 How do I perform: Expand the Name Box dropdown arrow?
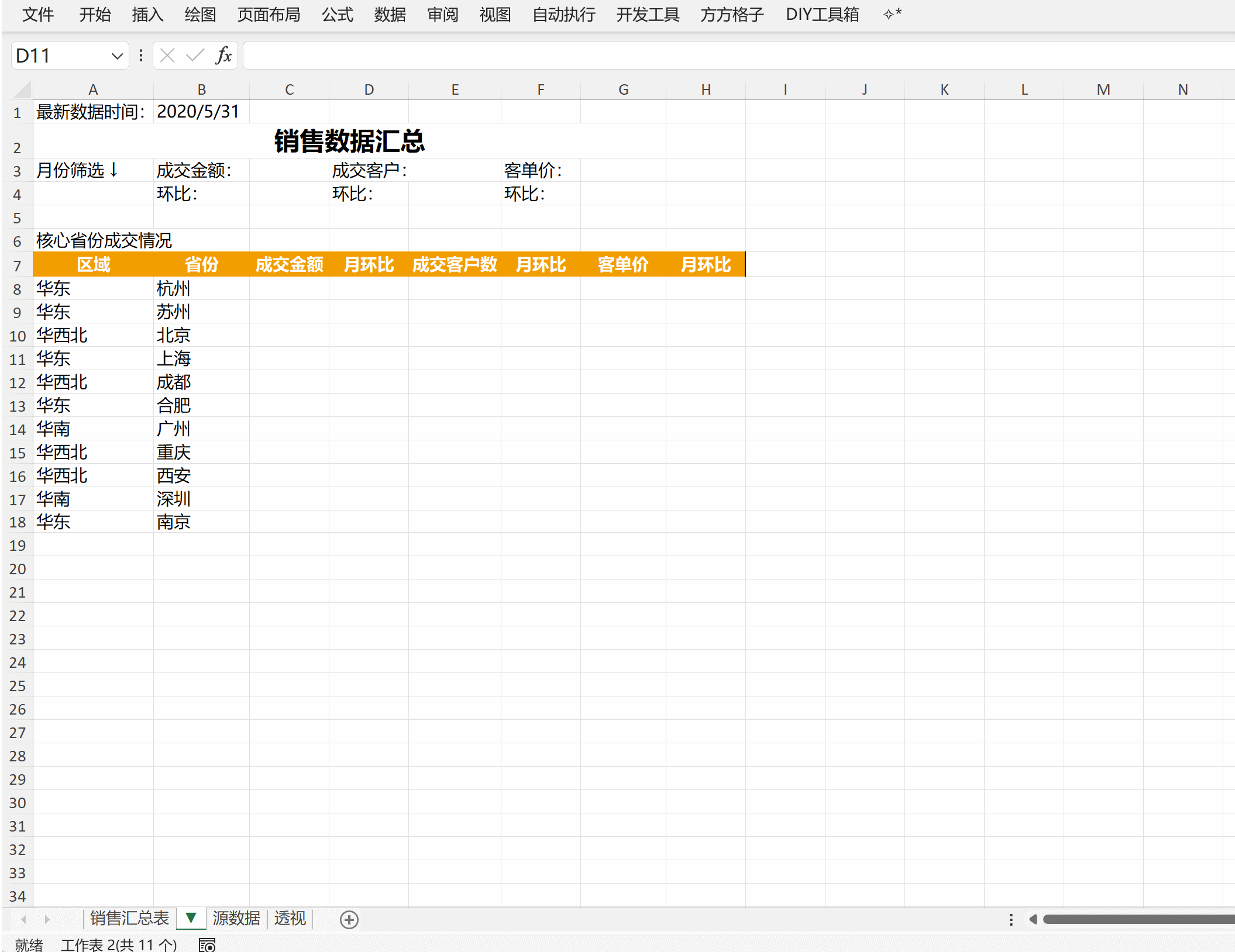click(117, 56)
